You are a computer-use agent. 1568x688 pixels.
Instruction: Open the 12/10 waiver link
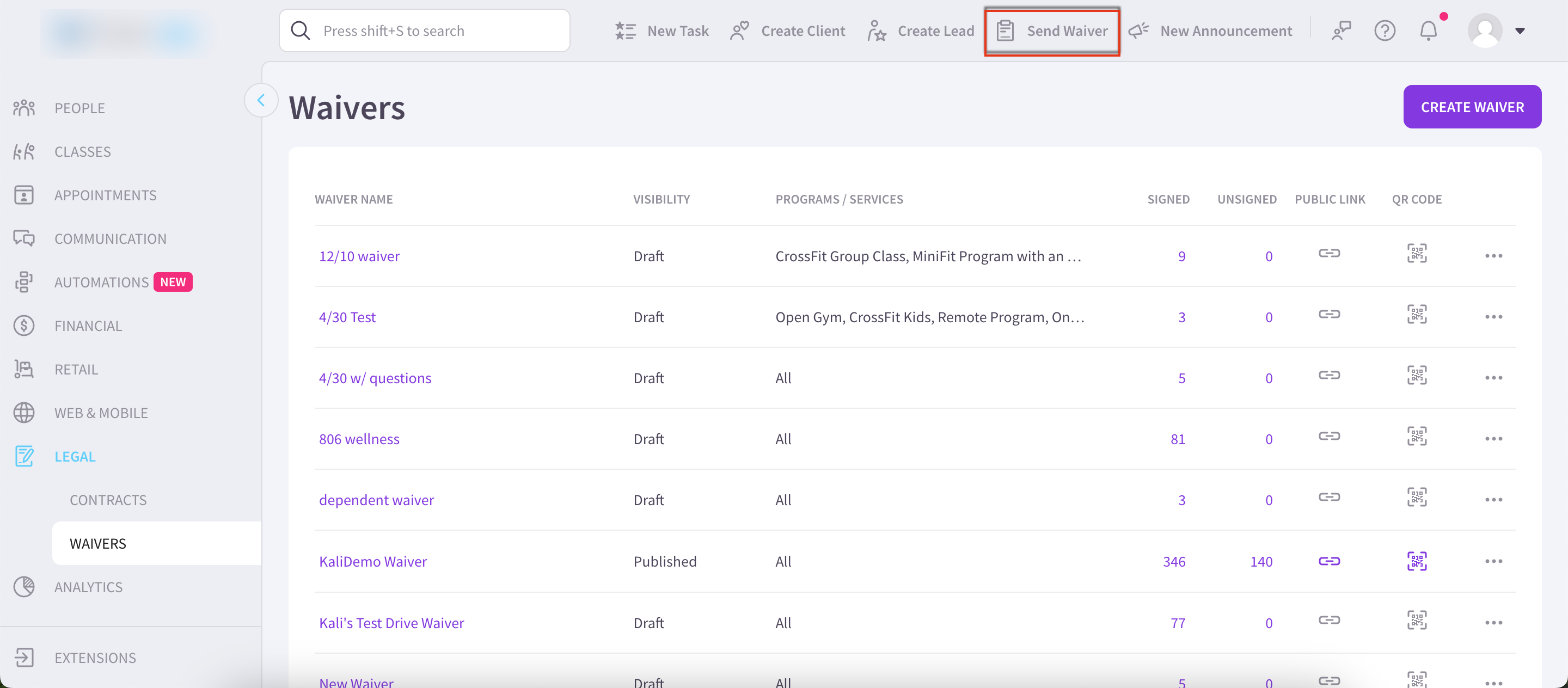tap(359, 256)
